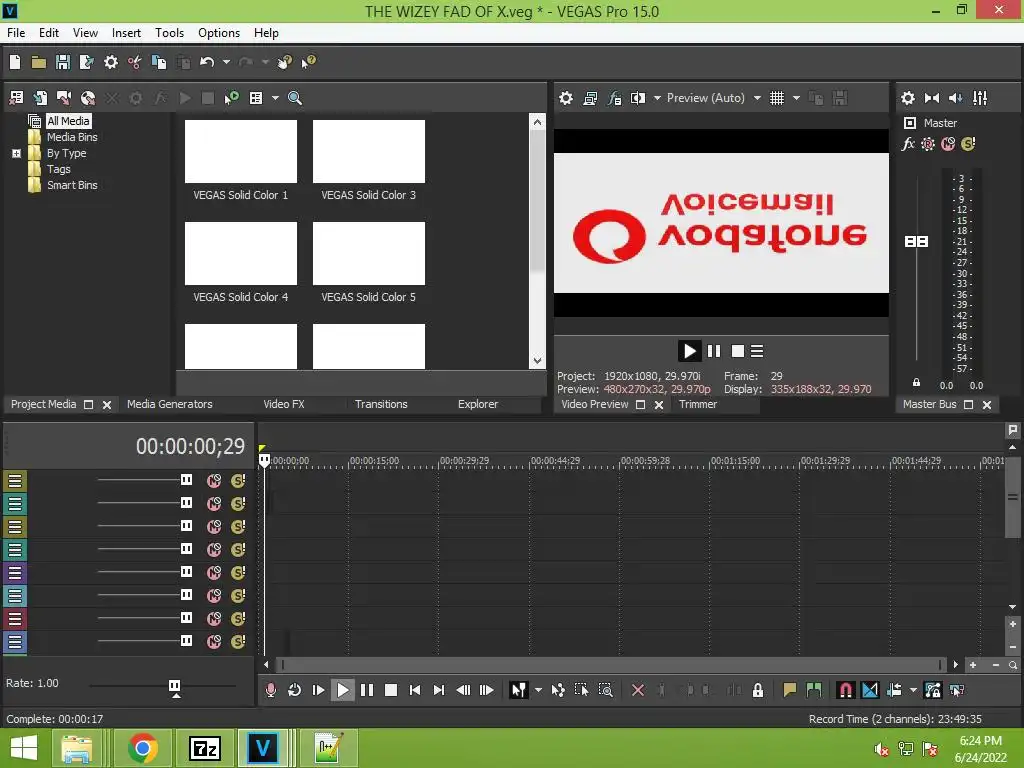Image resolution: width=1024 pixels, height=768 pixels.
Task: Open the File menu
Action: [x=16, y=33]
